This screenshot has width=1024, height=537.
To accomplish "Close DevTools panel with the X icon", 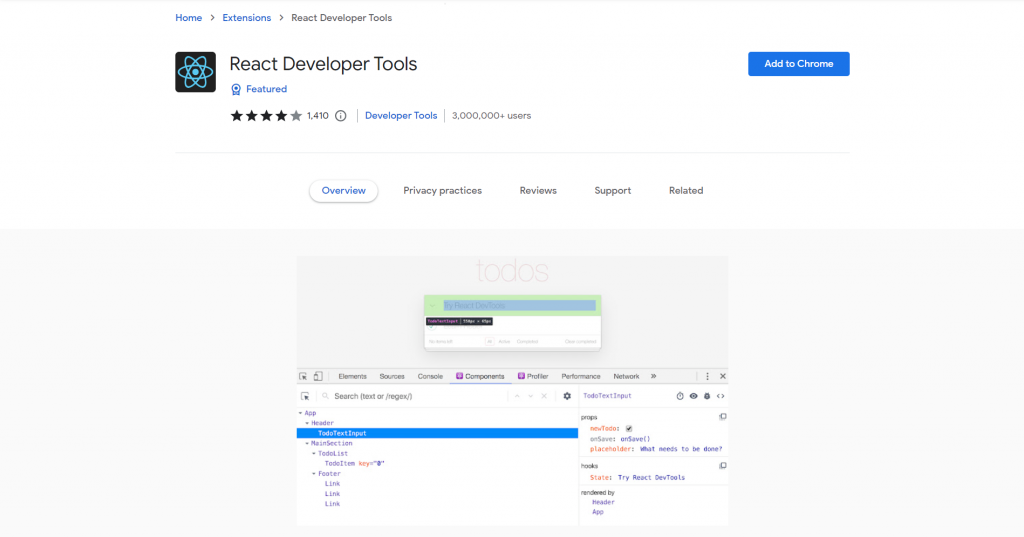I will coord(723,376).
